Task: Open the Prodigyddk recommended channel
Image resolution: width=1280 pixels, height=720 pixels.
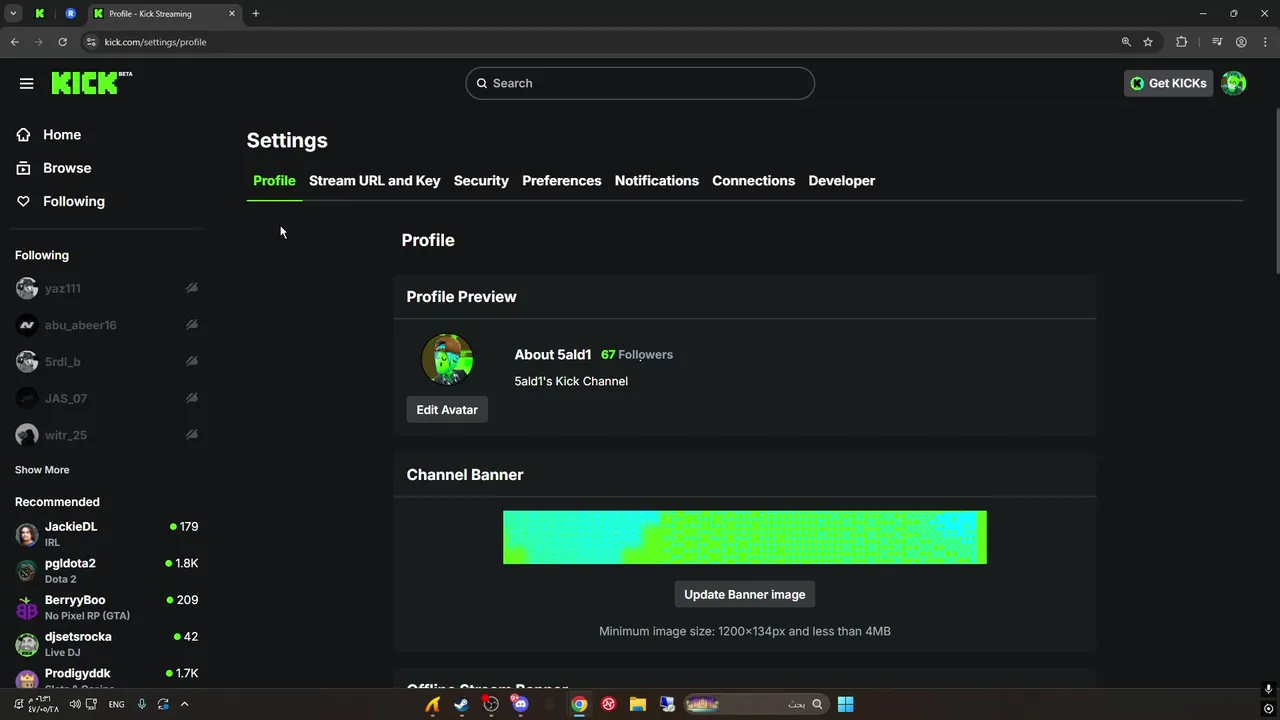Action: pos(106,679)
